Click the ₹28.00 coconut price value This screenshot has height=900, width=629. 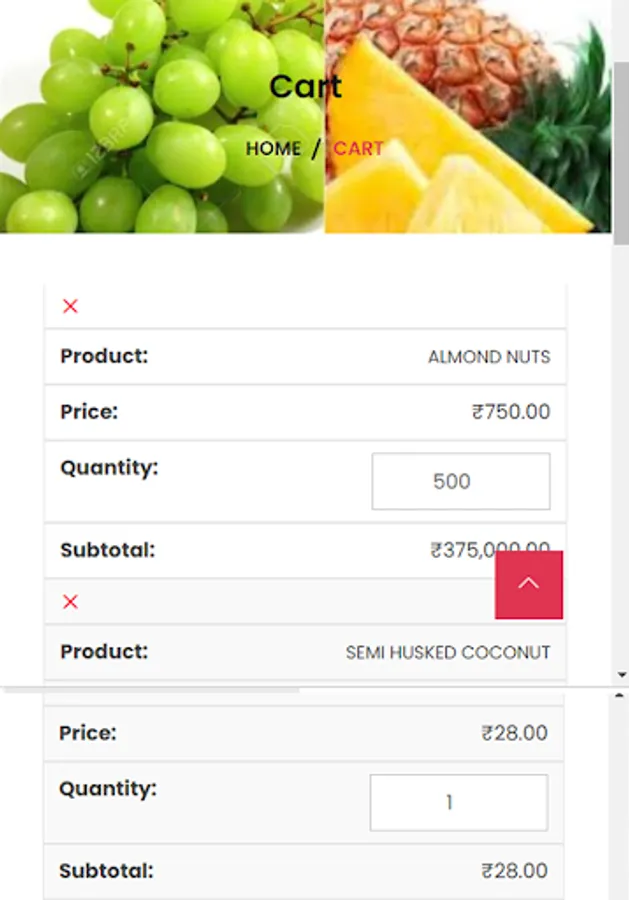coord(514,734)
